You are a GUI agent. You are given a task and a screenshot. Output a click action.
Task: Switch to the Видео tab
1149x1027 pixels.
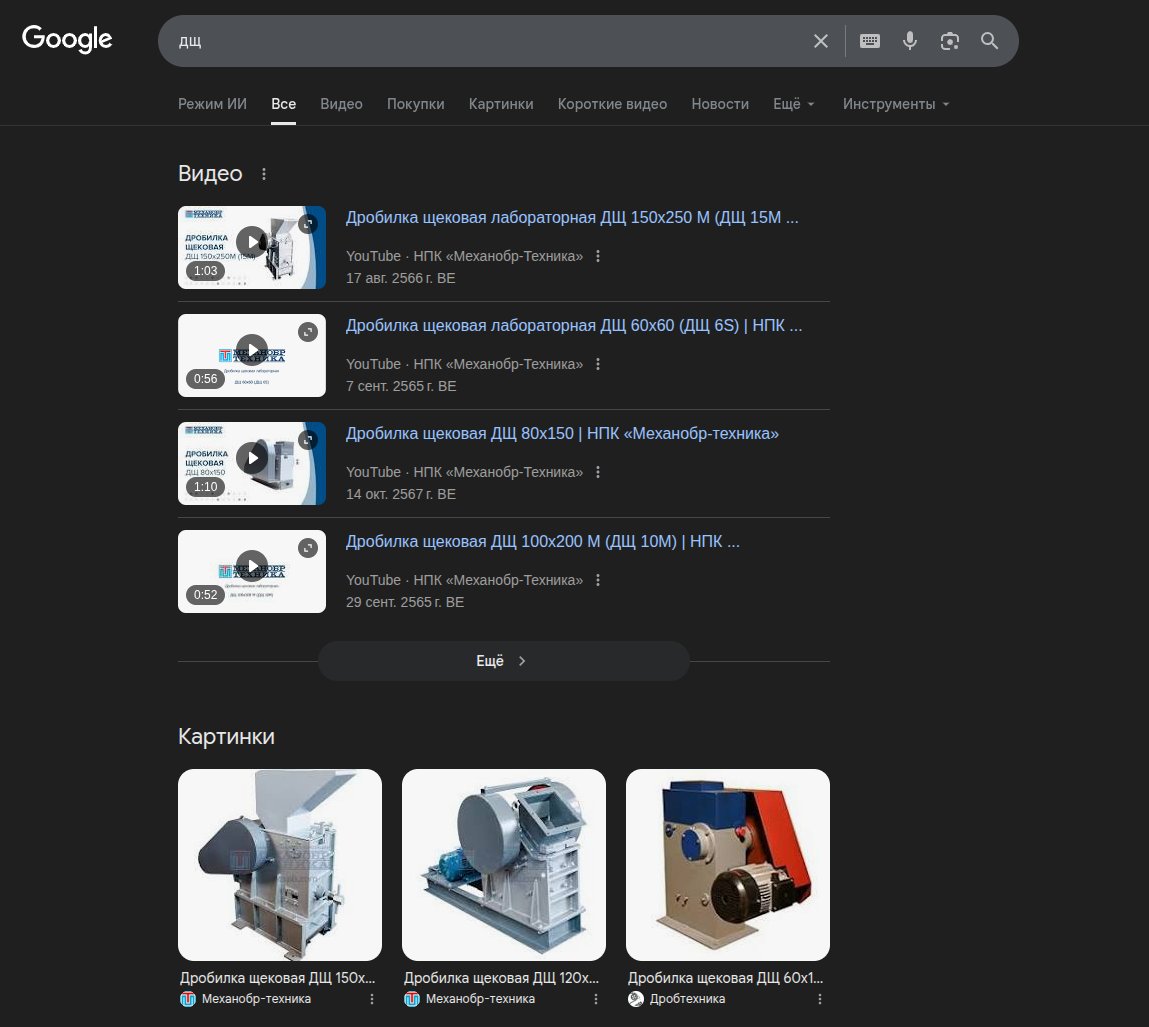tap(341, 104)
